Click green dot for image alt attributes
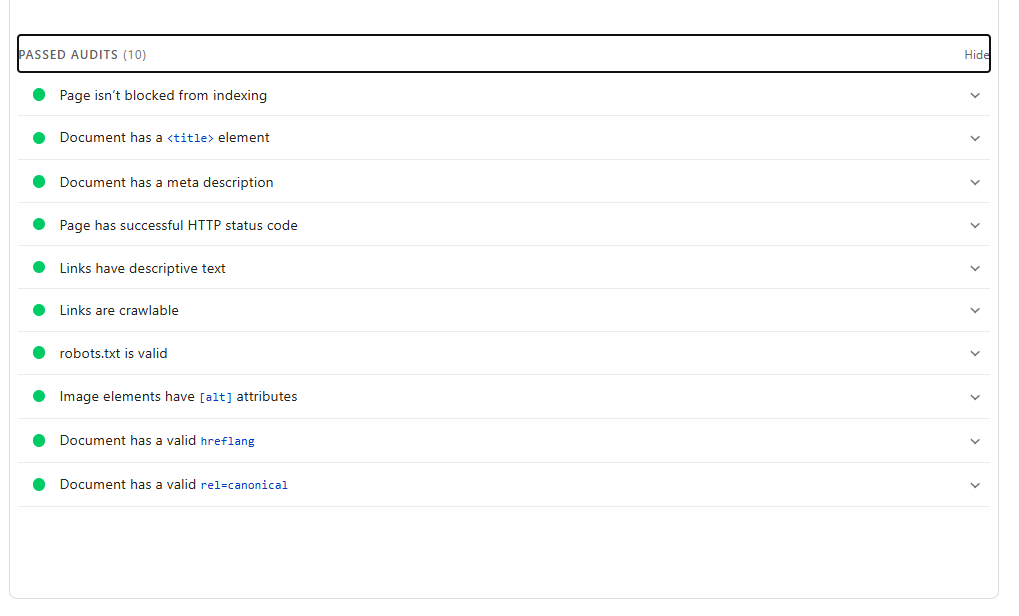The height and width of the screenshot is (616, 1019). pos(39,396)
